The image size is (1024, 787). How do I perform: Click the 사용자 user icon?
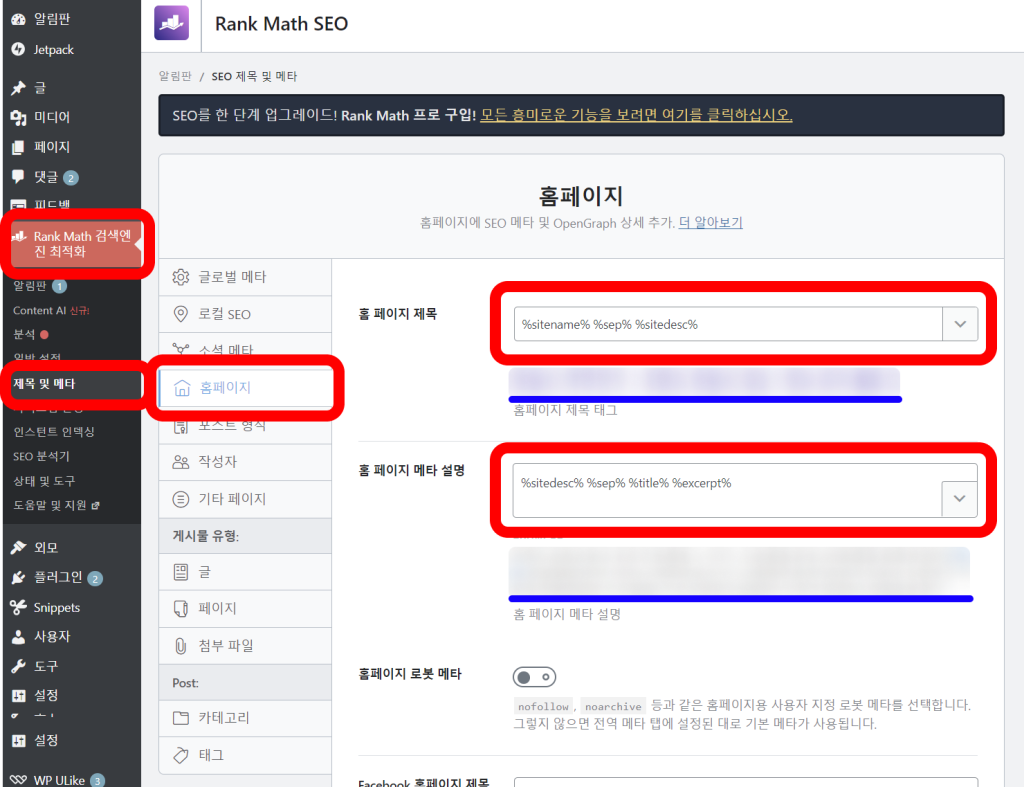tap(18, 637)
